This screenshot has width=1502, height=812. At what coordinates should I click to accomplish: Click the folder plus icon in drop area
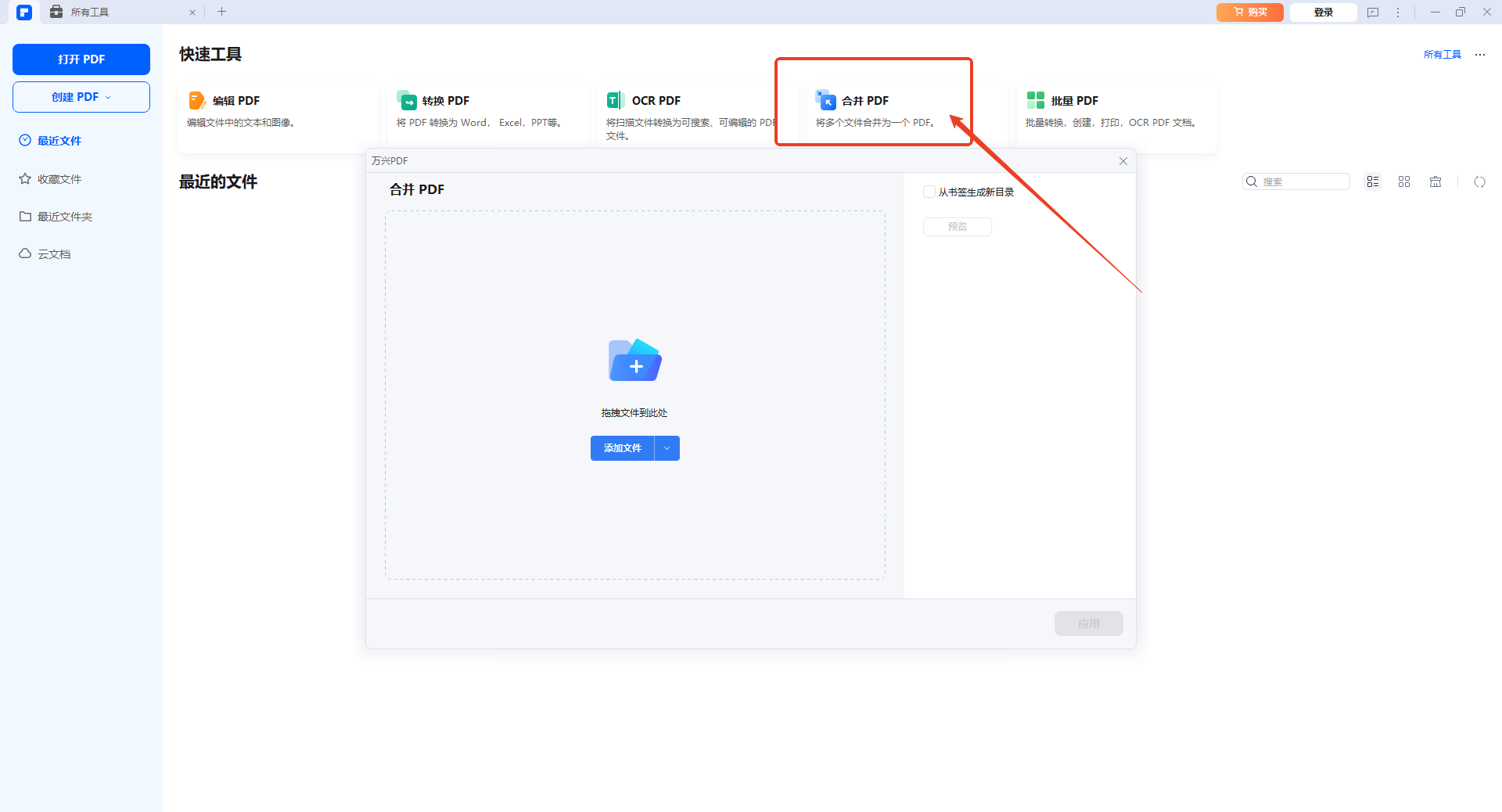point(634,361)
